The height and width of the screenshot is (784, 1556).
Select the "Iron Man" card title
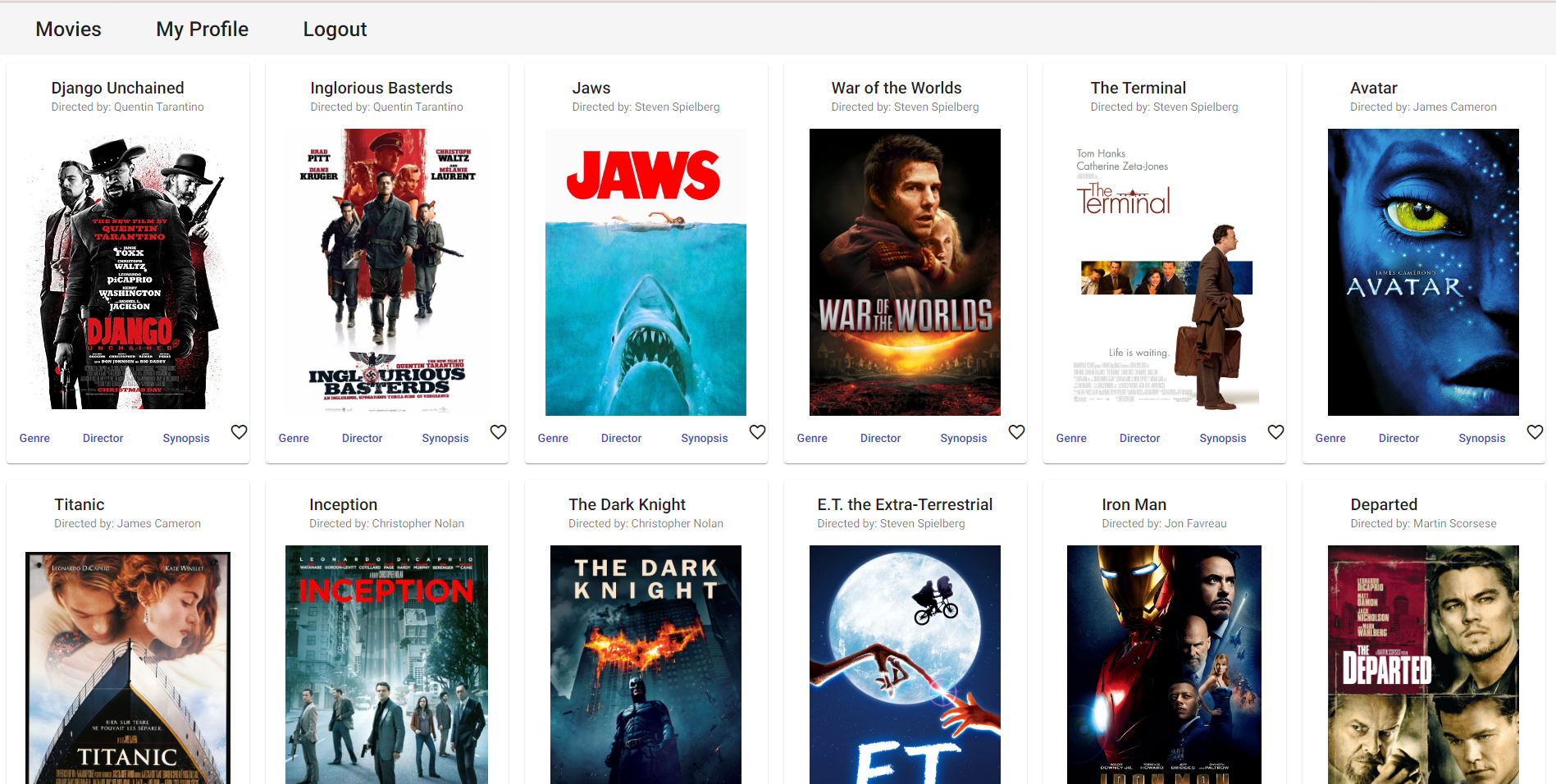[x=1134, y=504]
